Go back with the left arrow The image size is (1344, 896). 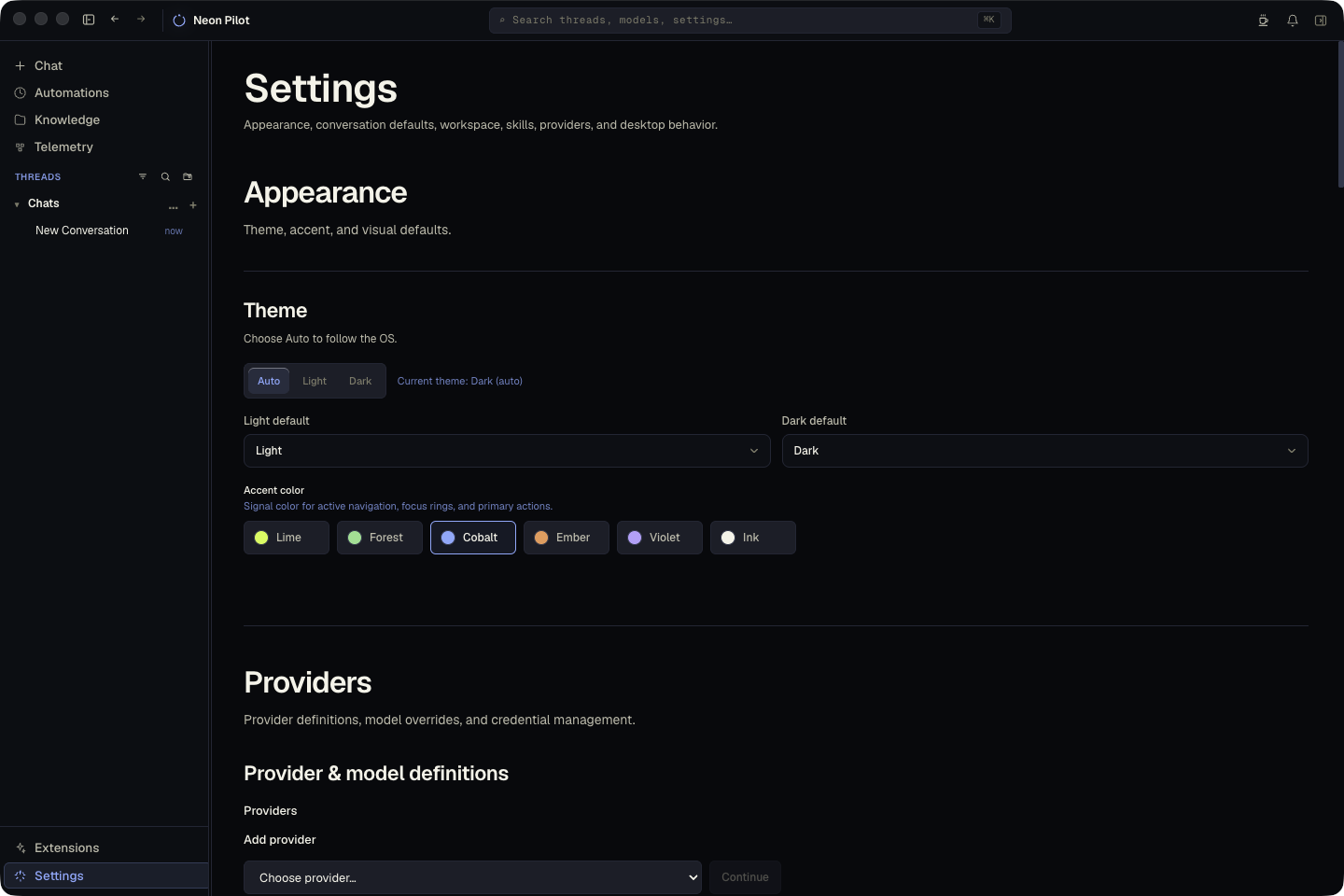click(x=115, y=20)
